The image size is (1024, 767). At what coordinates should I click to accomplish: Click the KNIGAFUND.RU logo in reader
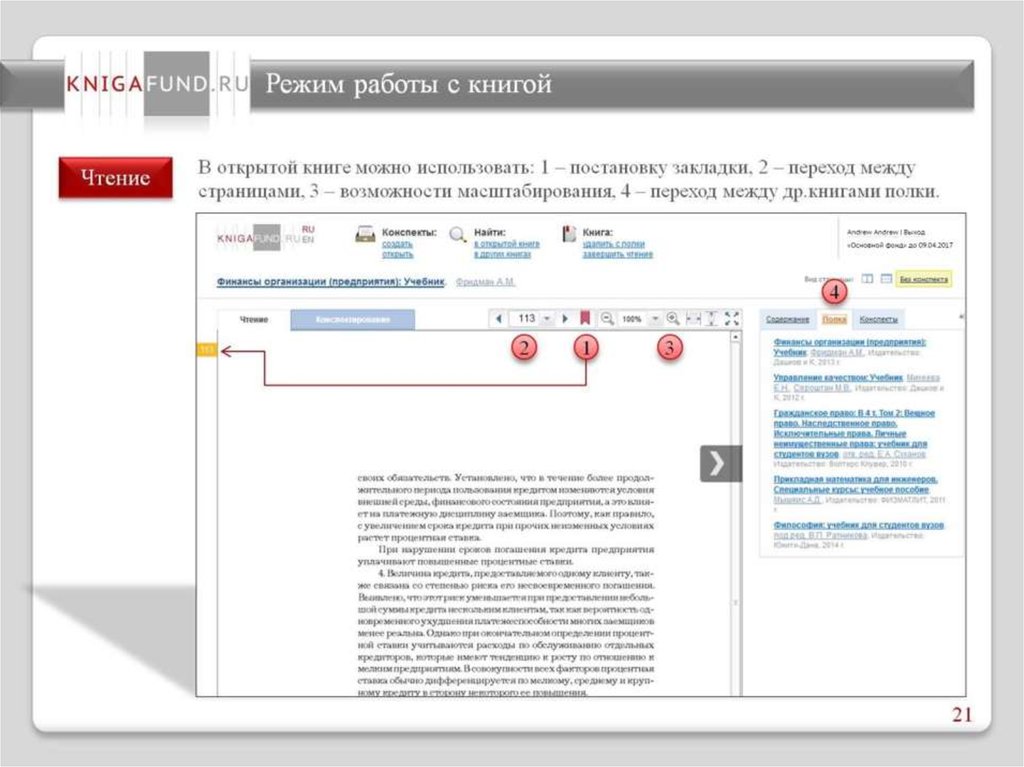259,238
